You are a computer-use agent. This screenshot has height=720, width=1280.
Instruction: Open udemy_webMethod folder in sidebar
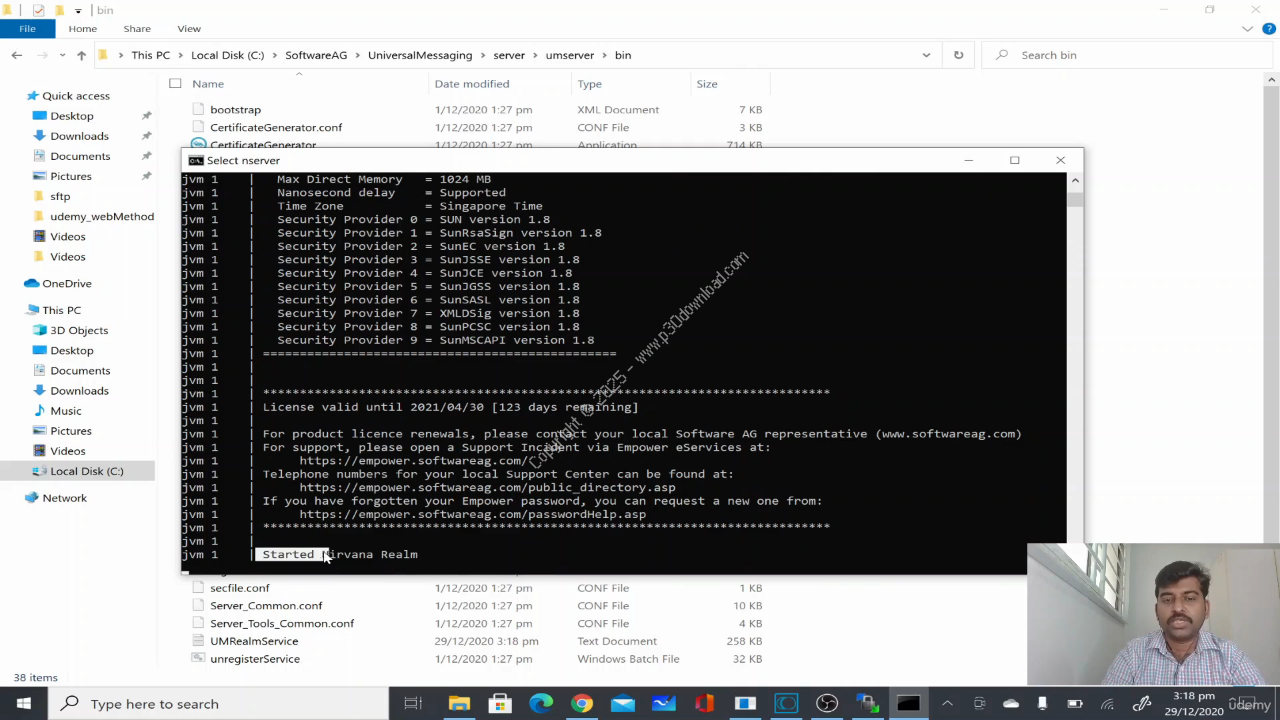(102, 216)
